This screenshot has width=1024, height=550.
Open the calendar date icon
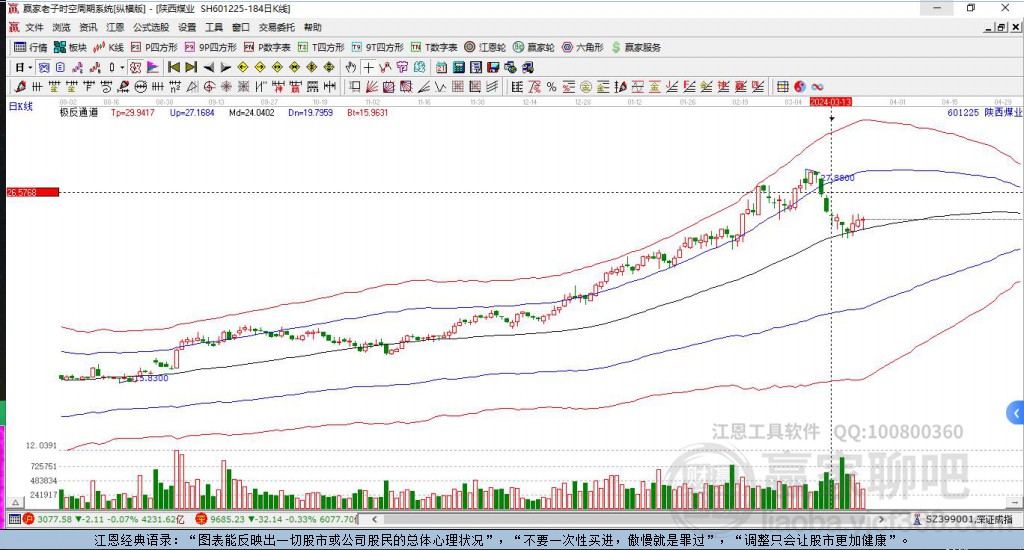[441, 67]
